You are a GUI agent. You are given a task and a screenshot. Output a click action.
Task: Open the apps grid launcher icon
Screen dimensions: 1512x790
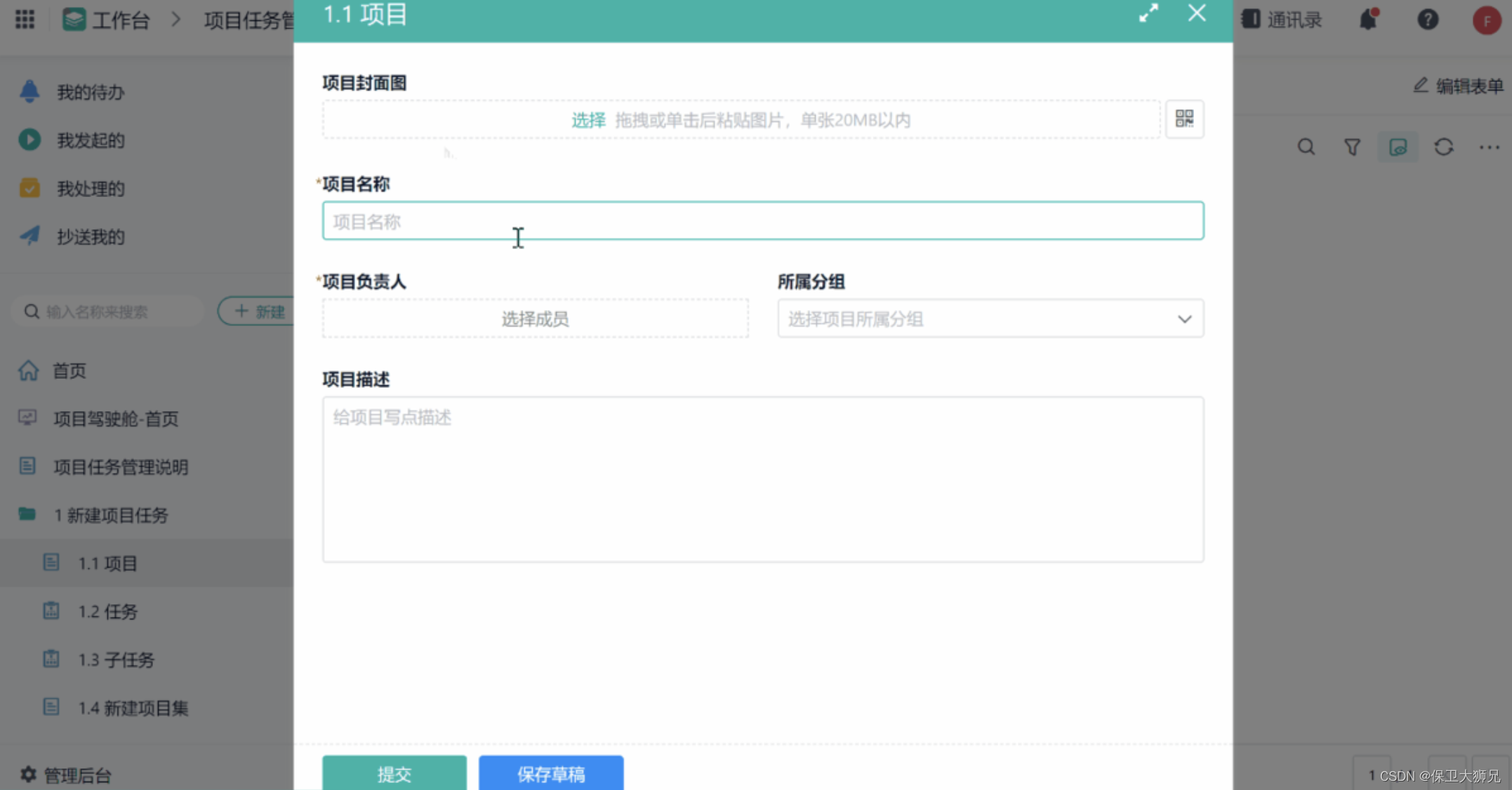tap(25, 19)
